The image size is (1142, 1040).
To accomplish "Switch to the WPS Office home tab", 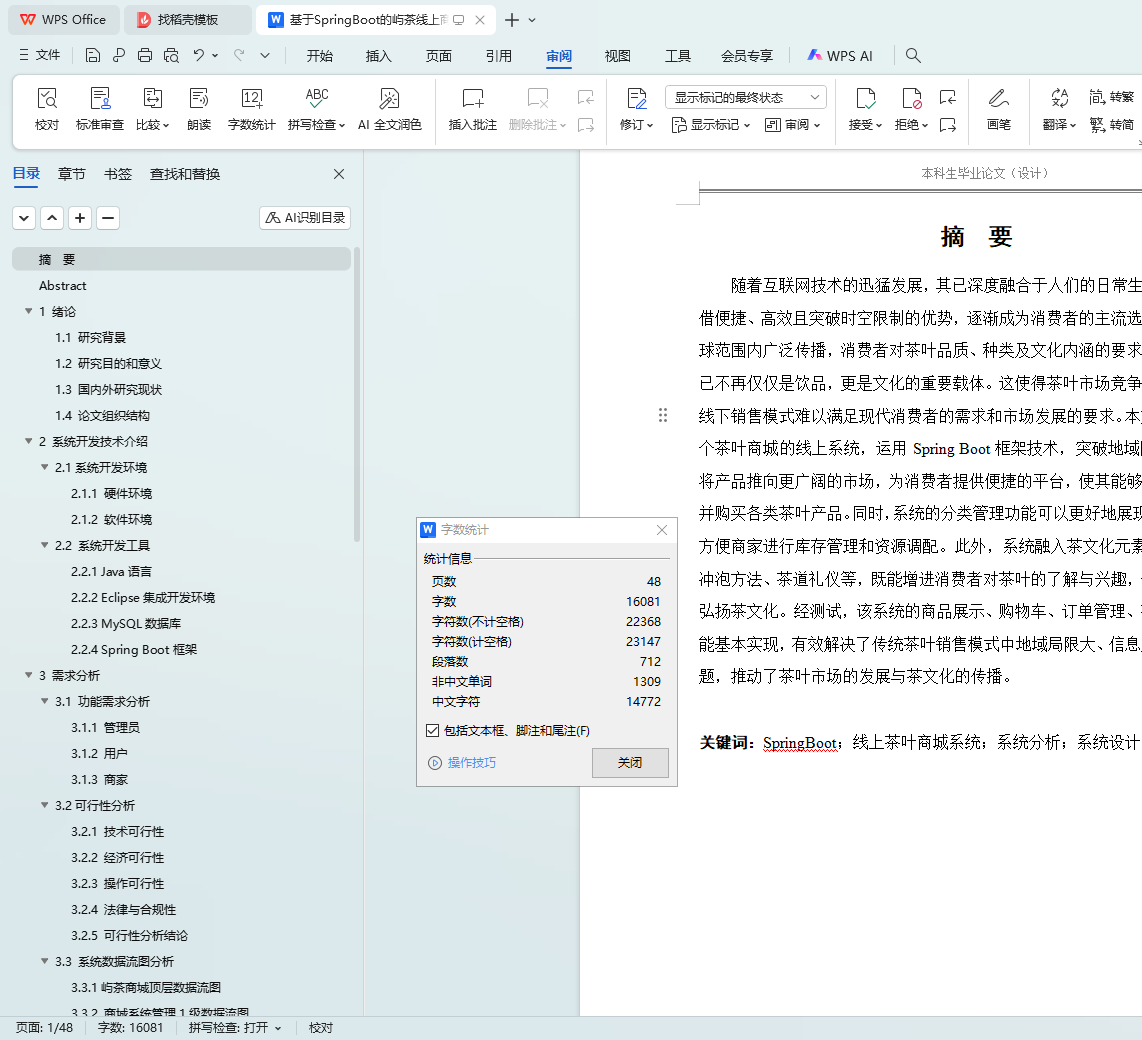I will (63, 20).
